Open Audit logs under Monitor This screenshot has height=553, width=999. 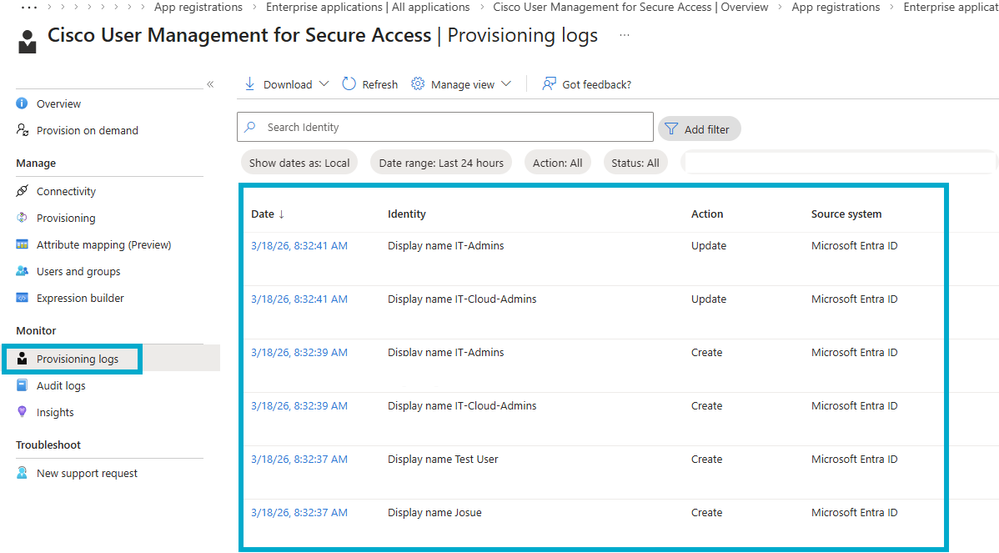pos(61,385)
